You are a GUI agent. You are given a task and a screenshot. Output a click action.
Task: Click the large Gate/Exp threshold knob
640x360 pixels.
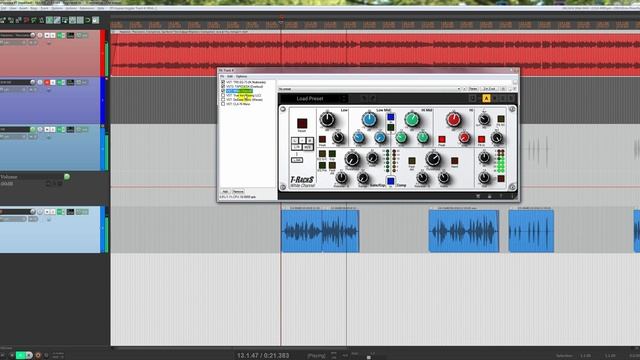tap(352, 159)
